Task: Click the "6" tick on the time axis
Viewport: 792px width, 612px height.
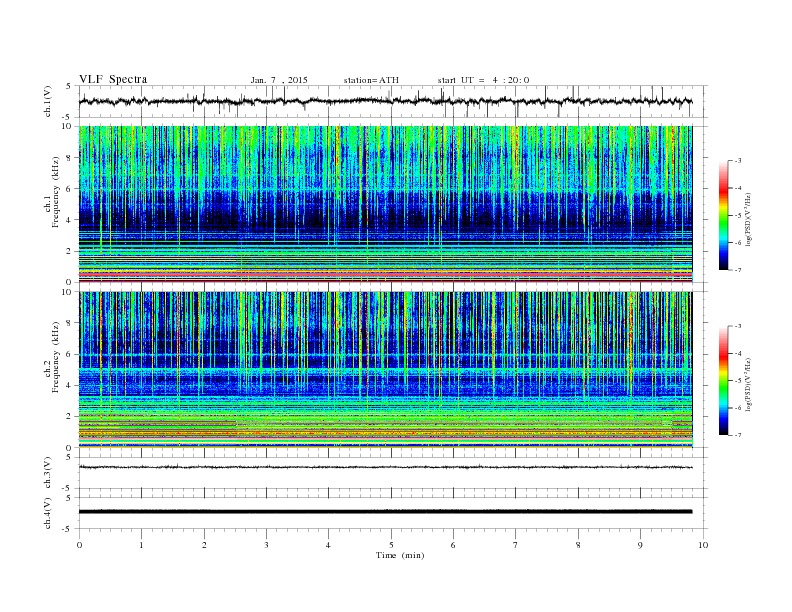Action: (453, 545)
